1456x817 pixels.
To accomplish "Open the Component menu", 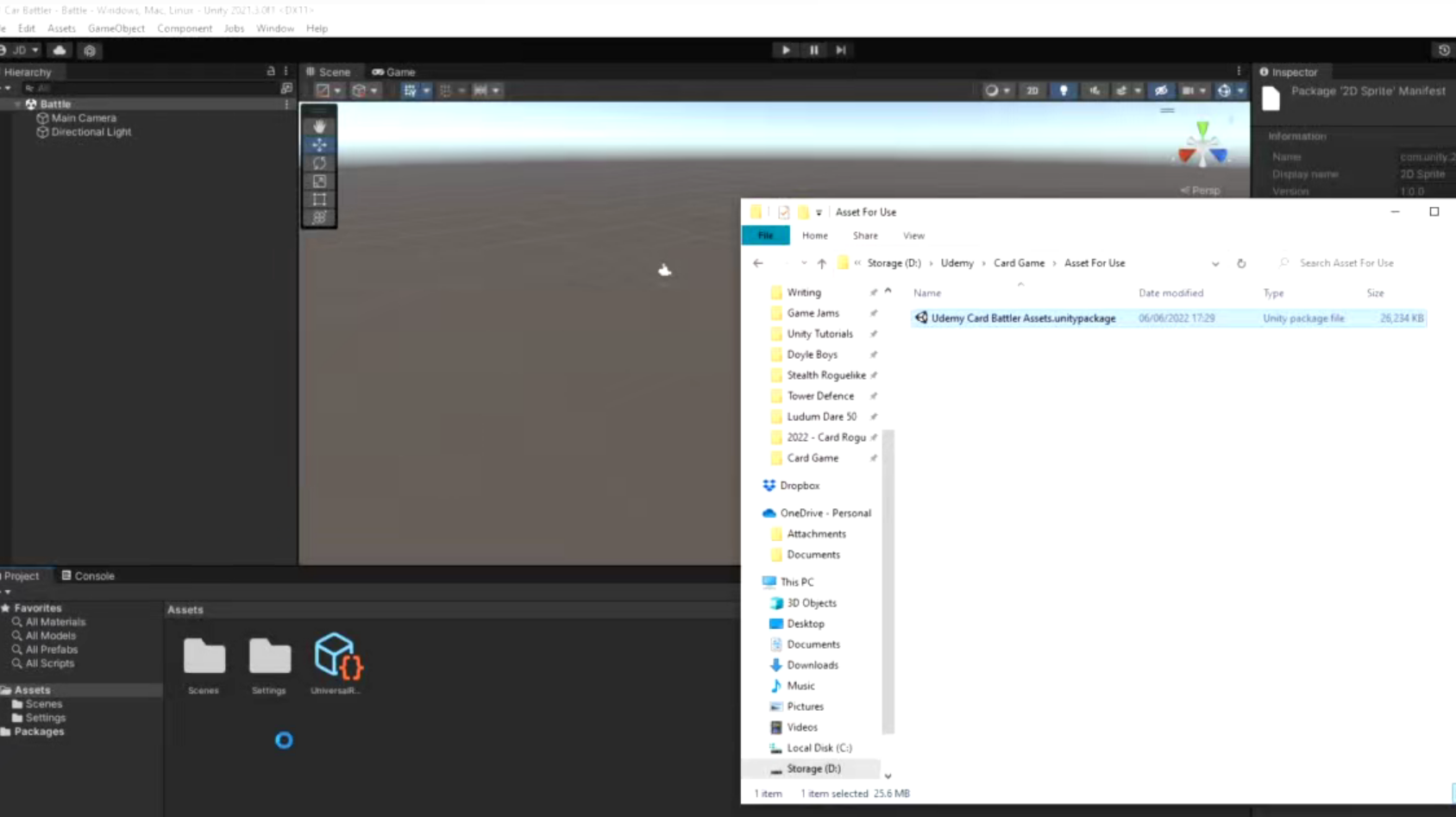I will (x=185, y=28).
